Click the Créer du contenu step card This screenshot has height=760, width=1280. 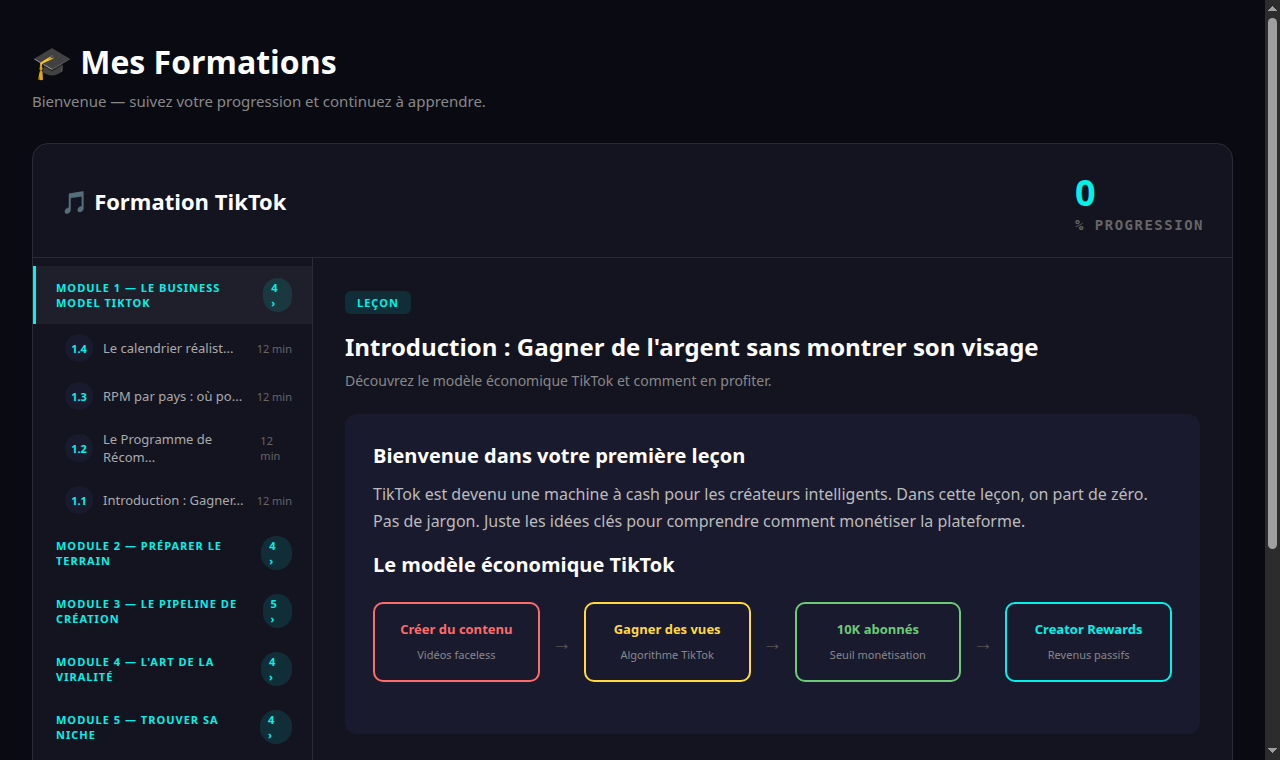tap(456, 642)
